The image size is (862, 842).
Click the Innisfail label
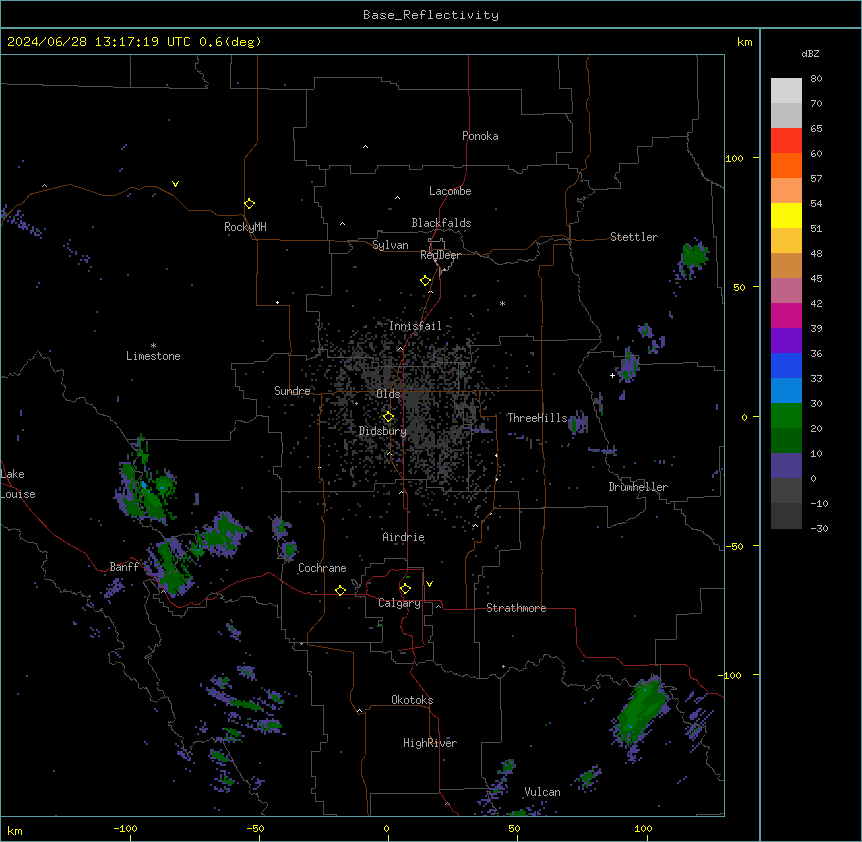click(415, 326)
